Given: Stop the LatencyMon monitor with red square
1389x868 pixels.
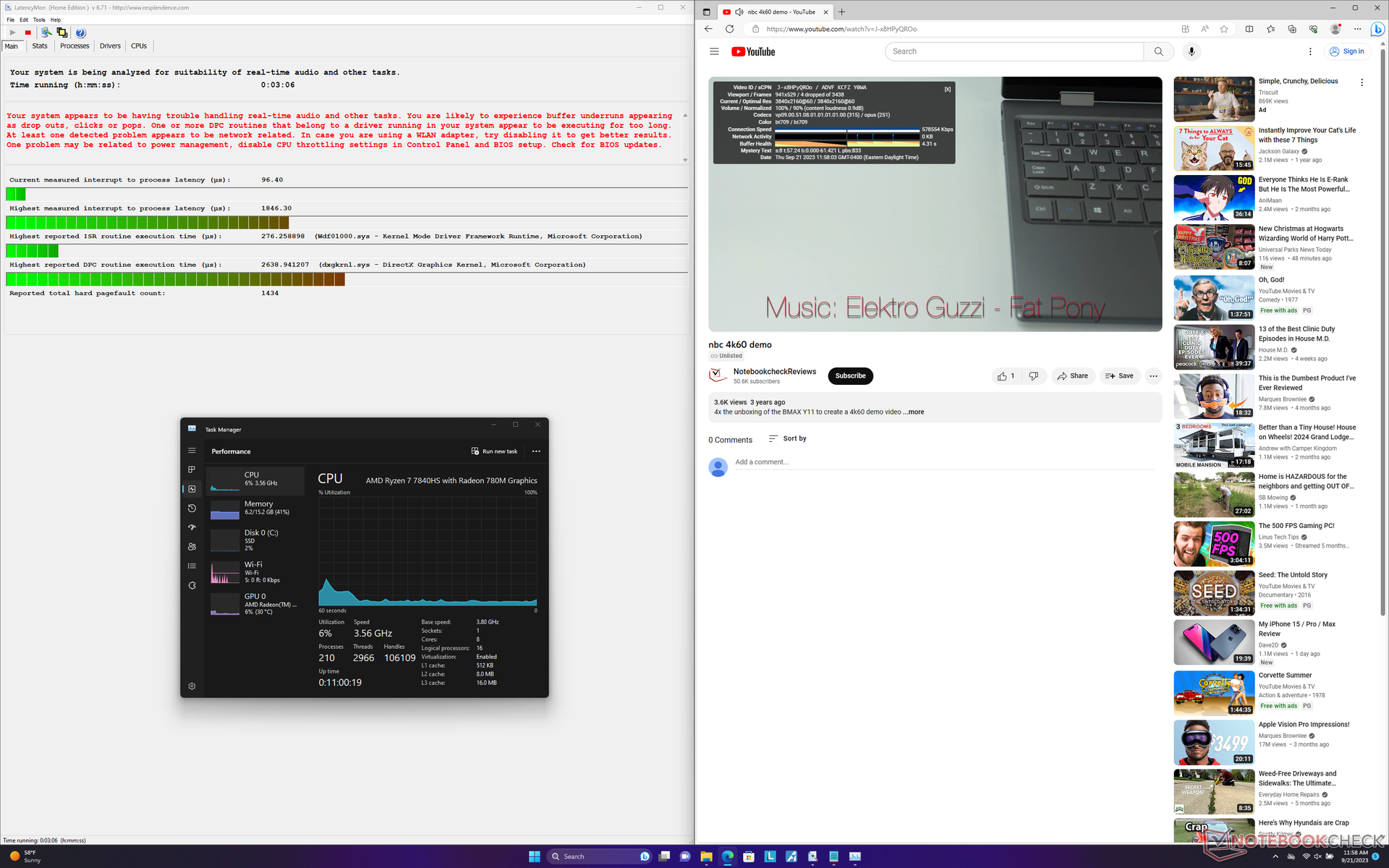Looking at the screenshot, I should pyautogui.click(x=28, y=33).
